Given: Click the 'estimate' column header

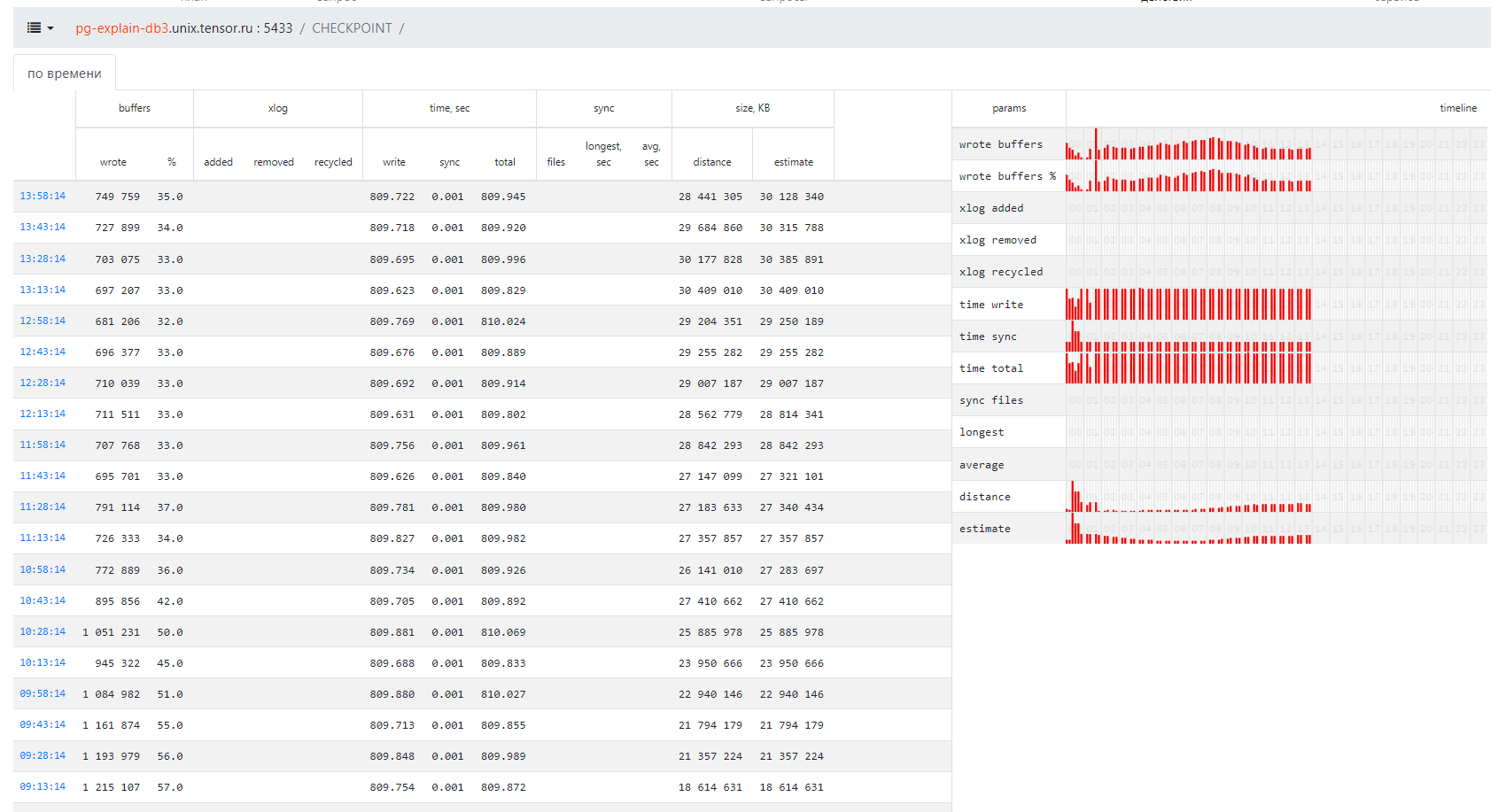Looking at the screenshot, I should click(793, 162).
